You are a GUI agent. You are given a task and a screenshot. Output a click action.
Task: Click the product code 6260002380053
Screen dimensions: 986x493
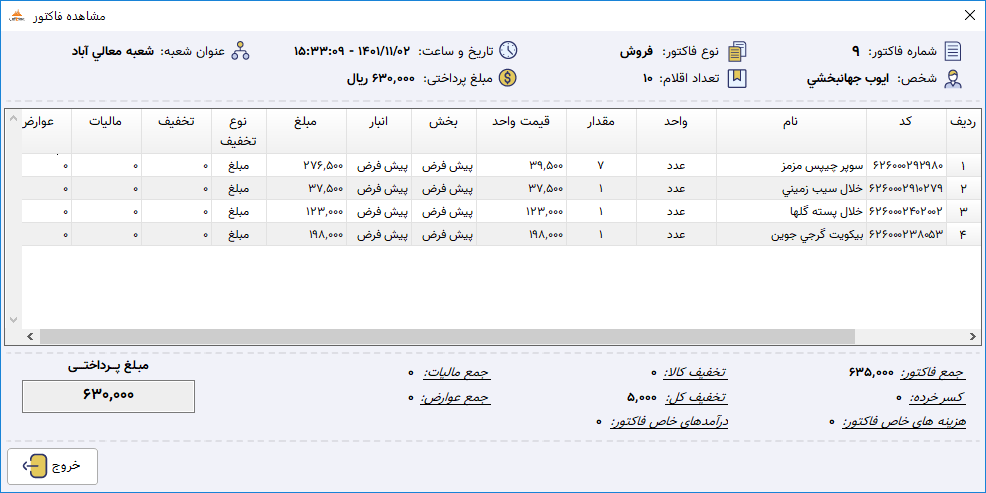[907, 235]
